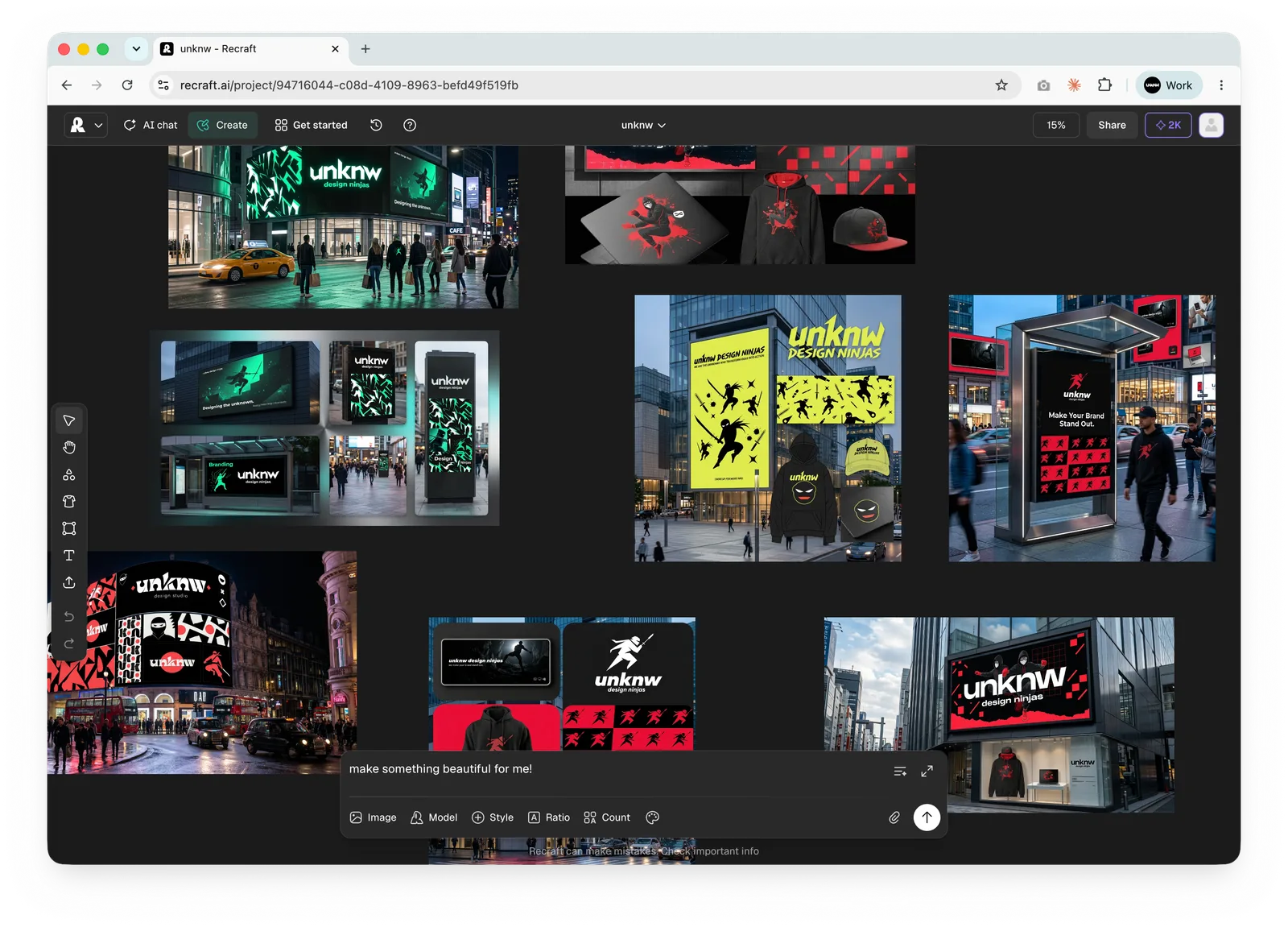The height and width of the screenshot is (927, 1288).
Task: Select the frame tool
Action: tap(69, 528)
